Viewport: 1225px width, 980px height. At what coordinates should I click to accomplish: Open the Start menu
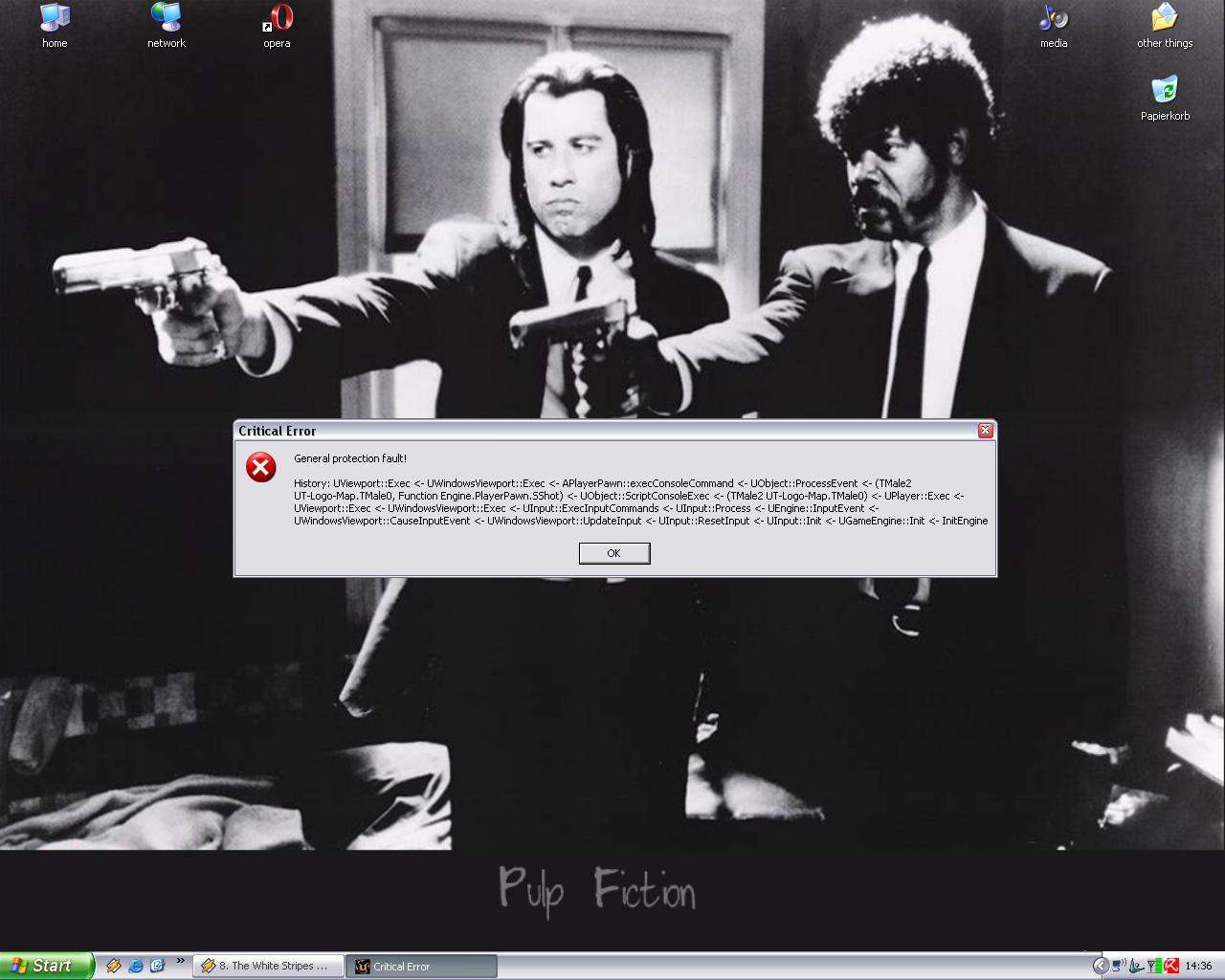(x=47, y=966)
